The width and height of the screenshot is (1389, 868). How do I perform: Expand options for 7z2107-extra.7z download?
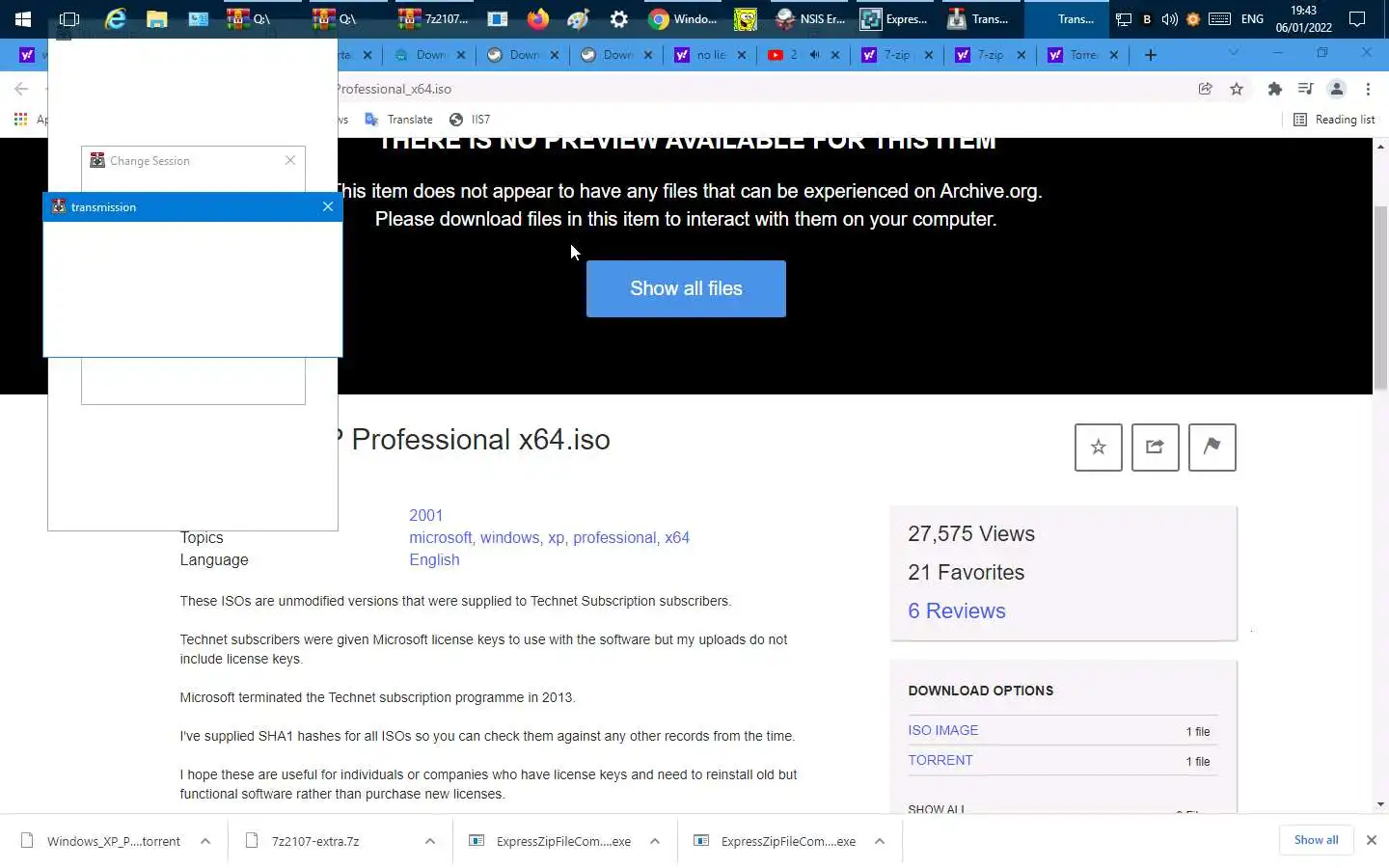pyautogui.click(x=430, y=841)
